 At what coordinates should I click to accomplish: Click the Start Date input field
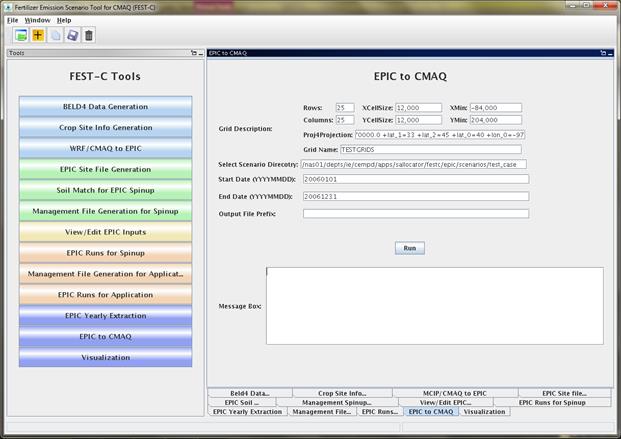click(x=416, y=179)
